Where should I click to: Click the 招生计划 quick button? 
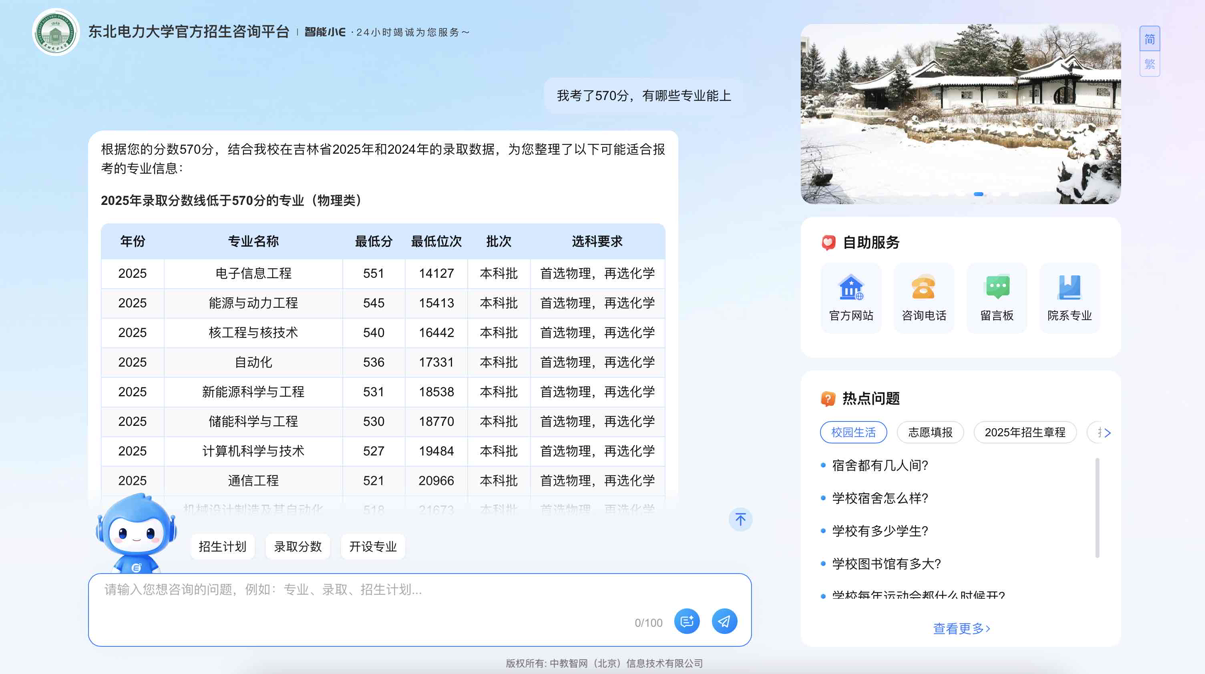click(x=222, y=546)
